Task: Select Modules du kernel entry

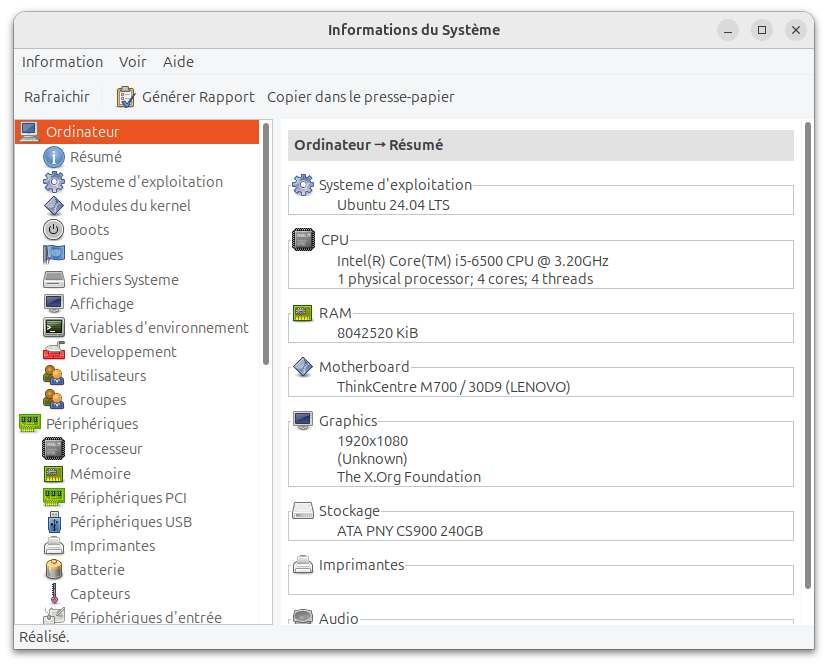Action: pyautogui.click(x=130, y=206)
